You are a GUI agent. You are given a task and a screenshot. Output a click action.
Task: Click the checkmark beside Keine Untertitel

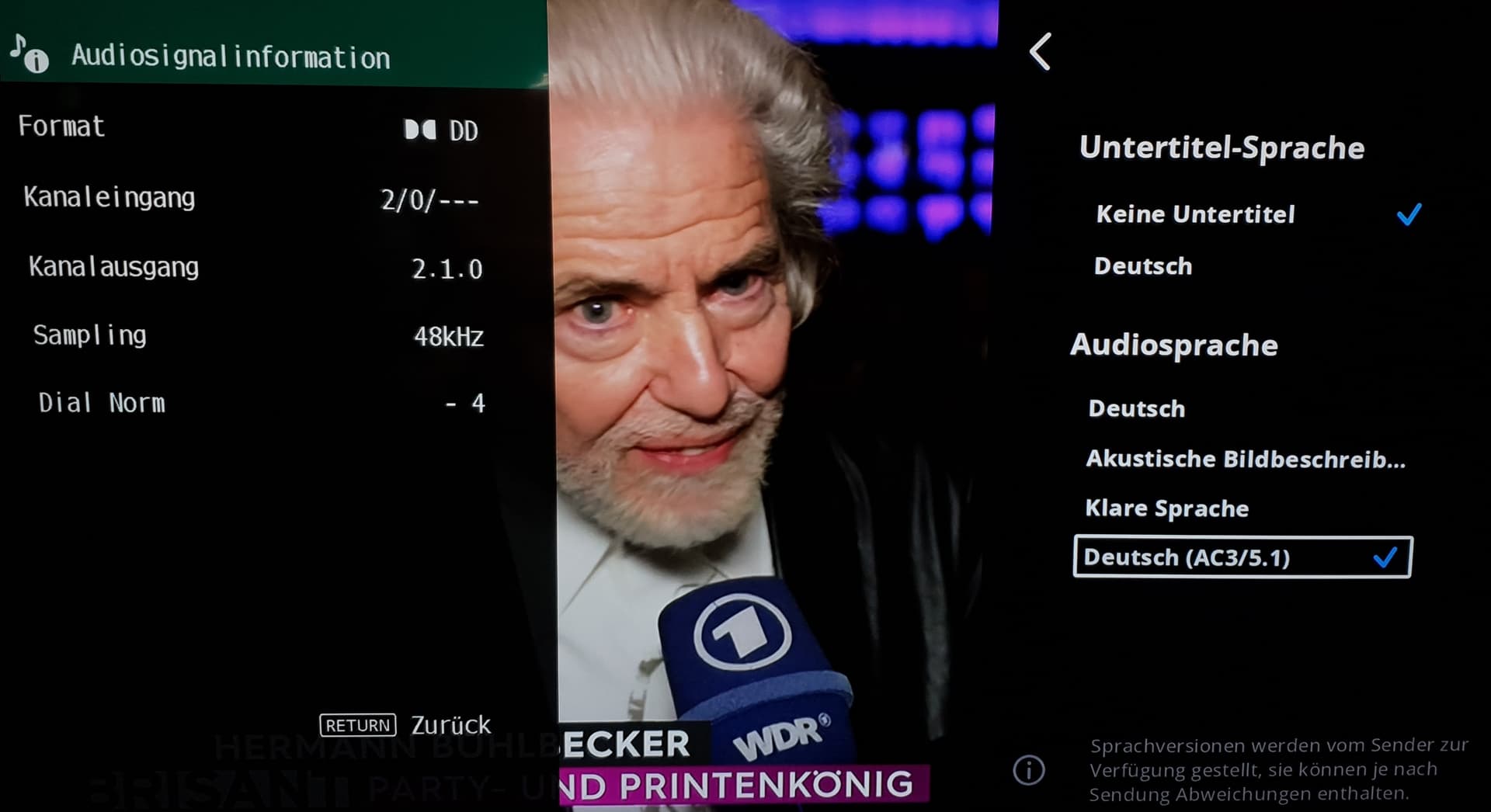point(1409,213)
